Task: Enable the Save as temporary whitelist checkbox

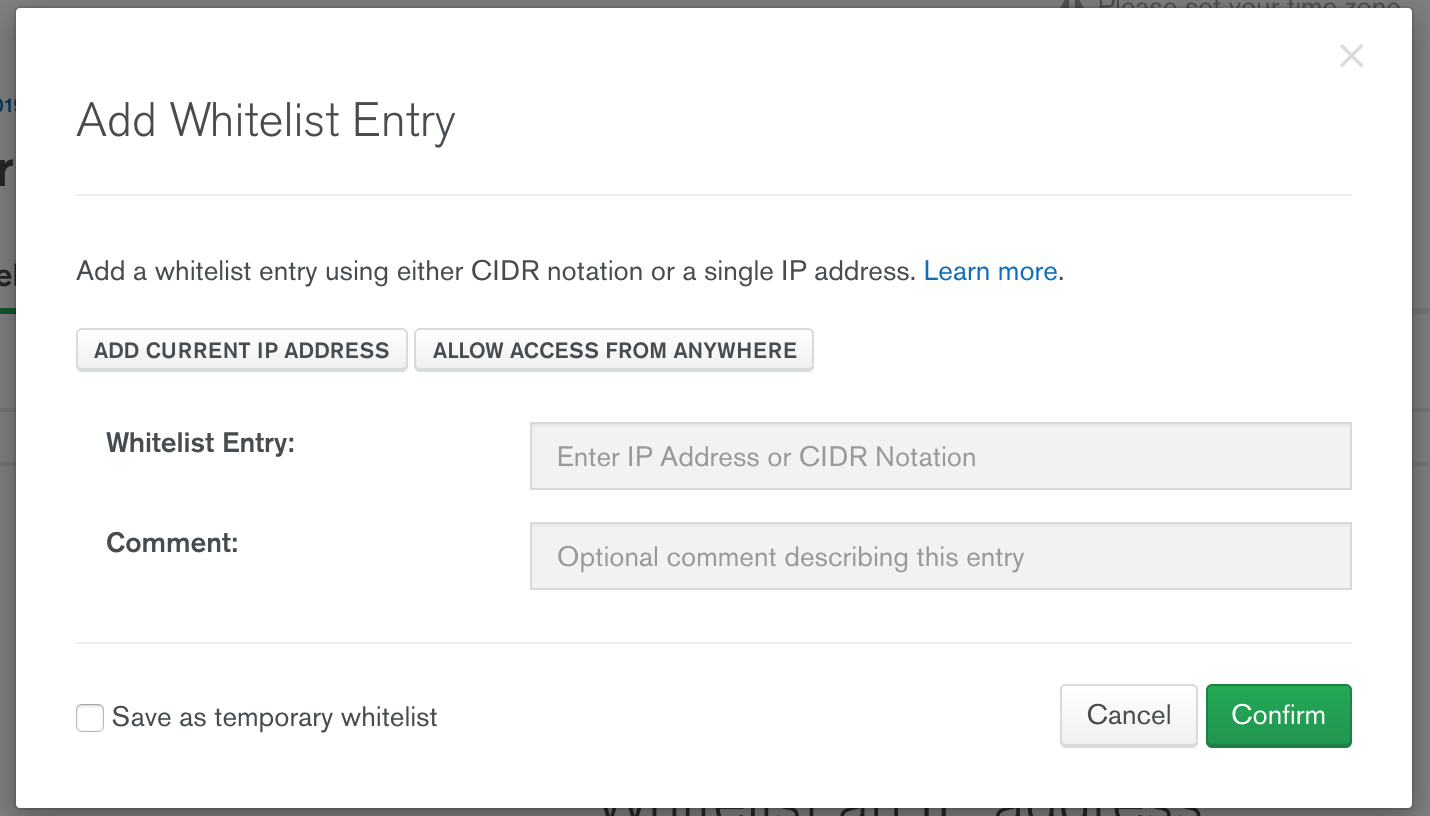Action: point(90,718)
